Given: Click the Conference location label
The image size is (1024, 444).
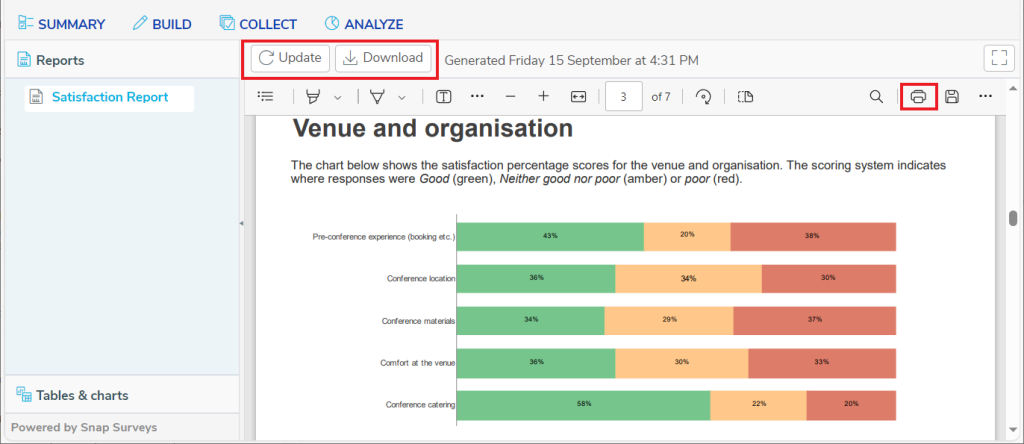Looking at the screenshot, I should click(x=421, y=278).
